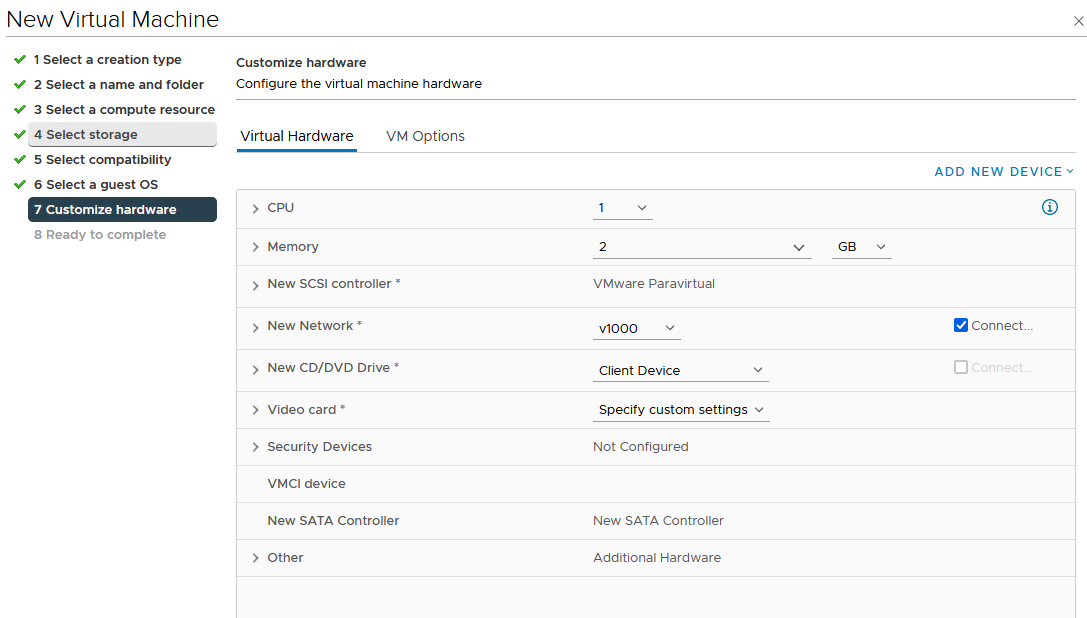Screen dimensions: 1087x618
Task: Expand New SCSI controller details
Action: pyautogui.click(x=256, y=285)
